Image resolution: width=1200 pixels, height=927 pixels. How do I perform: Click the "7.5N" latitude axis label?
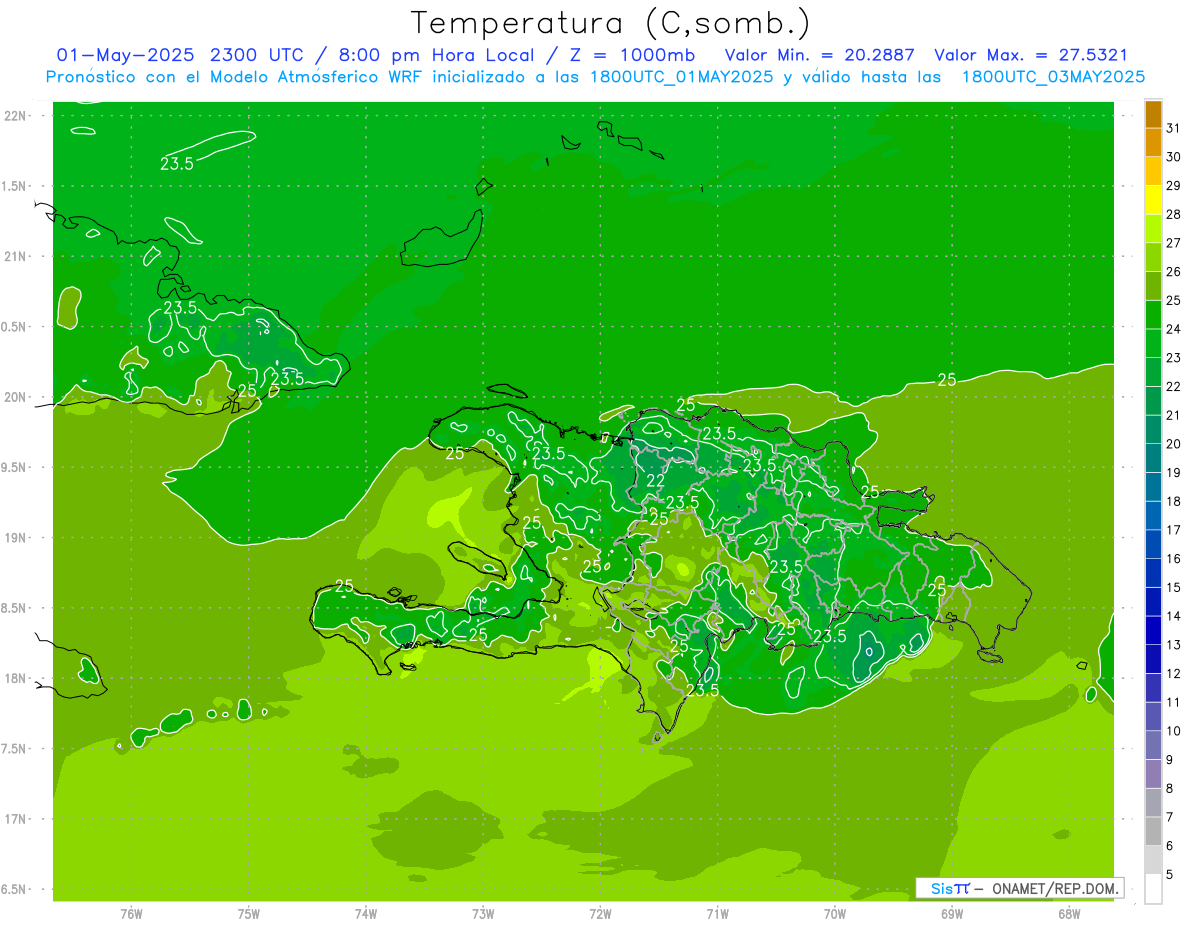click(14, 749)
